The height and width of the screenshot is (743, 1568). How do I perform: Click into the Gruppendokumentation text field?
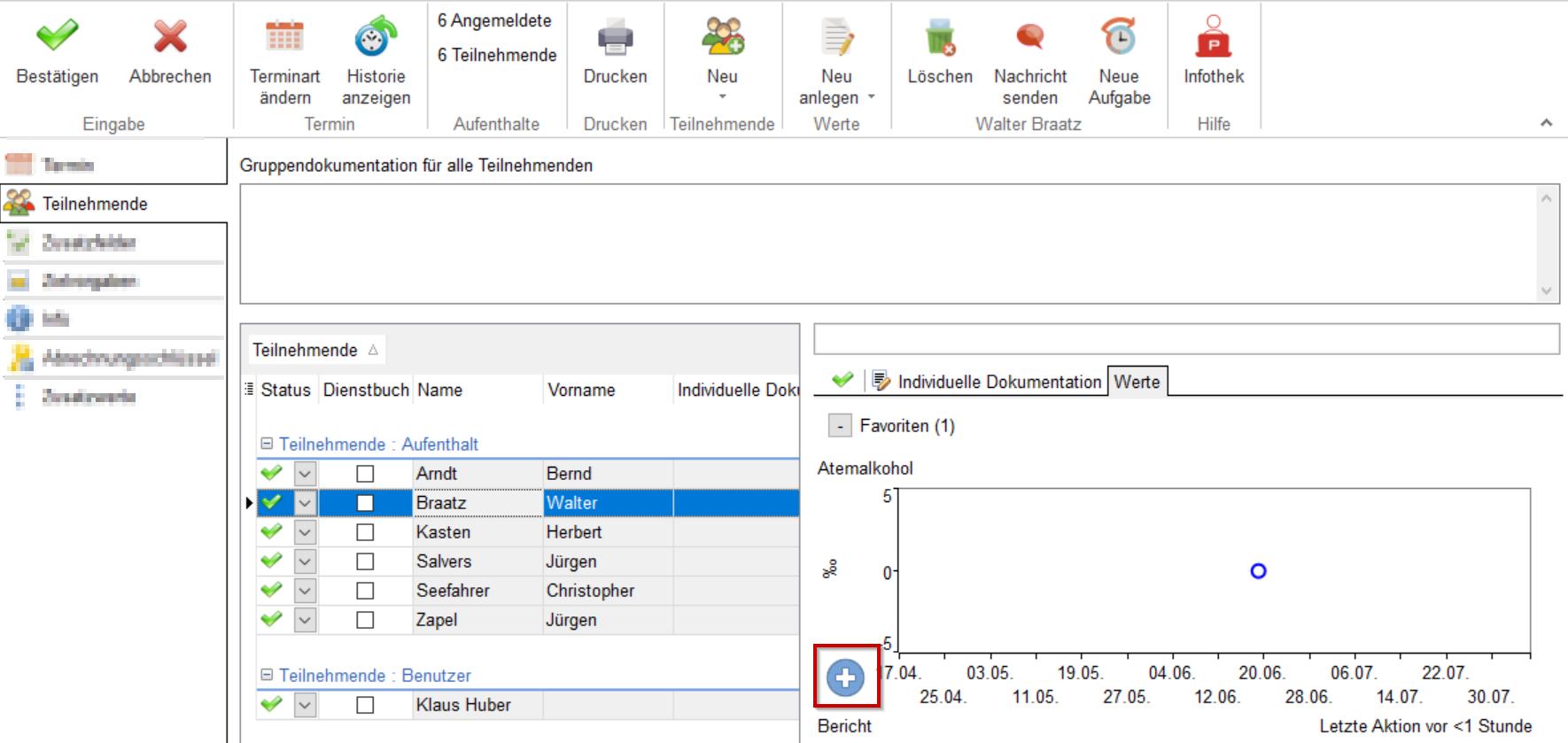click(886, 244)
